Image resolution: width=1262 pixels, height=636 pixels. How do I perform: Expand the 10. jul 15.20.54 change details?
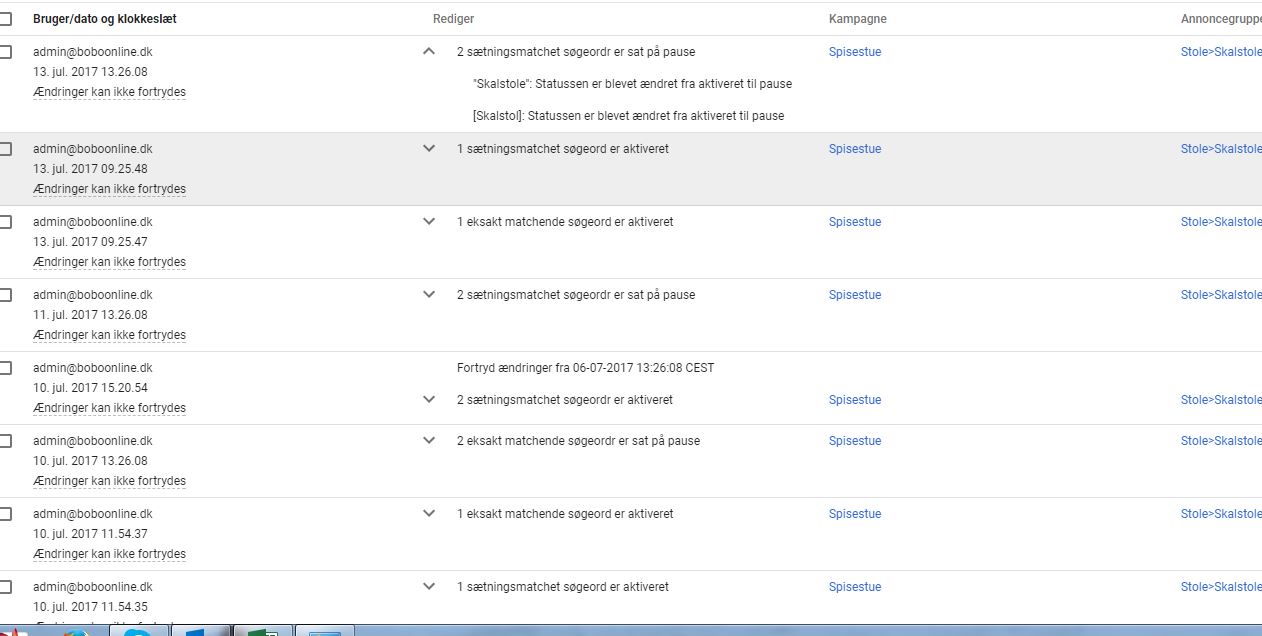point(429,400)
